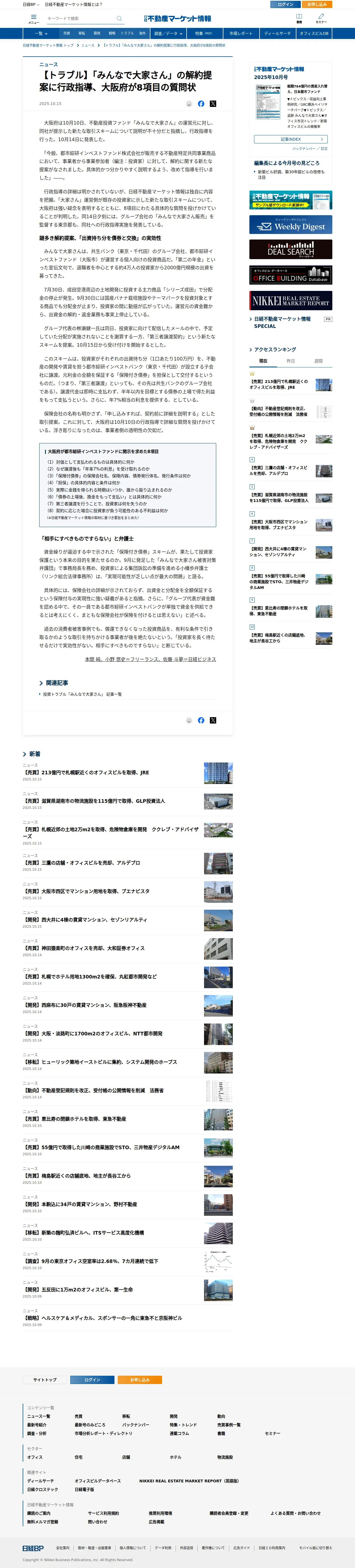The width and height of the screenshot is (355, 1568).
Task: Open オフィスビルDB in navigation
Action: click(314, 33)
